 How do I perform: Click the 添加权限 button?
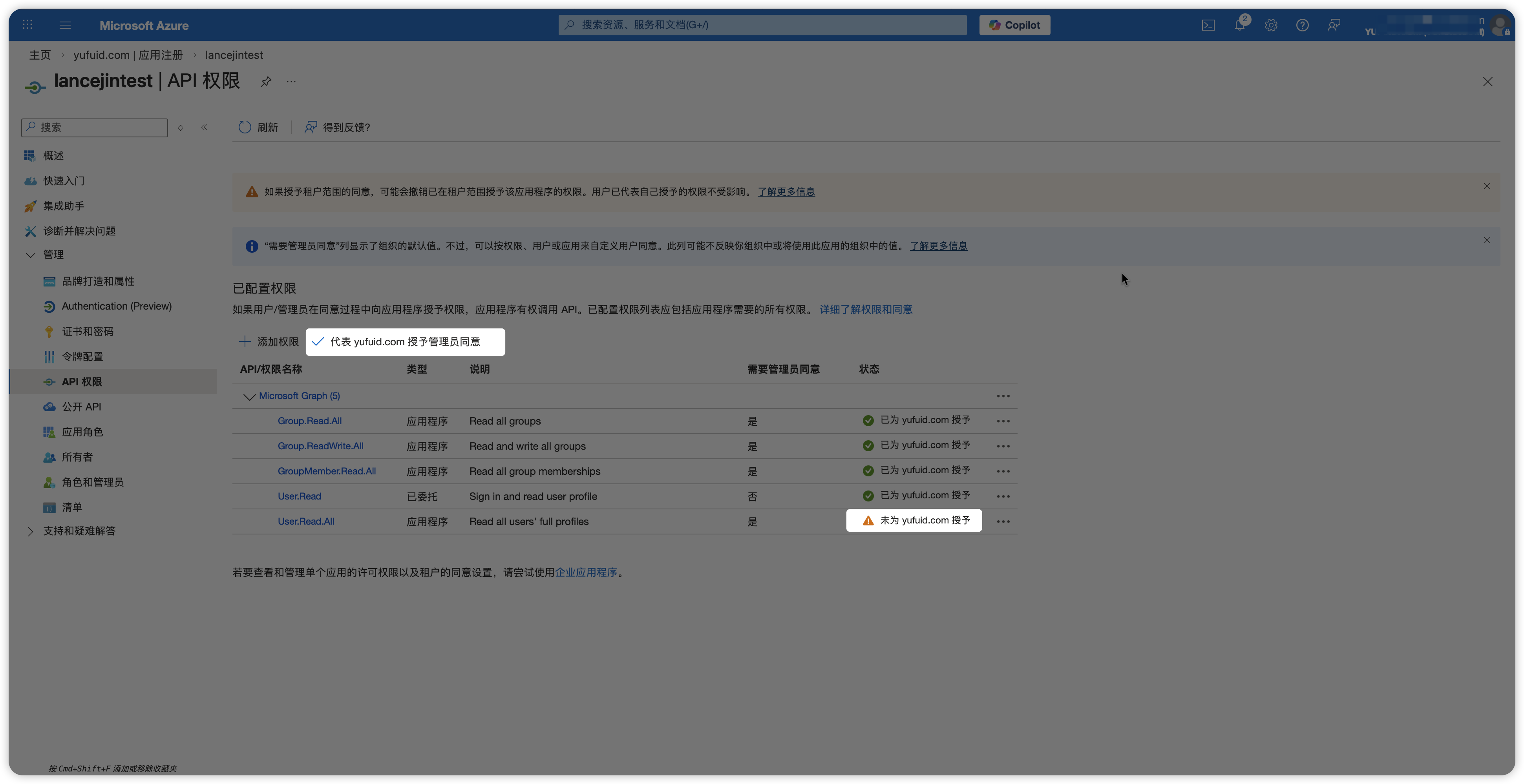coord(269,342)
